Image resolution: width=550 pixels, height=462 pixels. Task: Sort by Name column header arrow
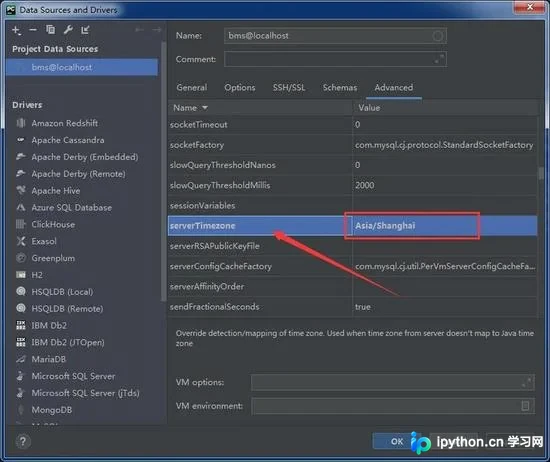coord(205,108)
